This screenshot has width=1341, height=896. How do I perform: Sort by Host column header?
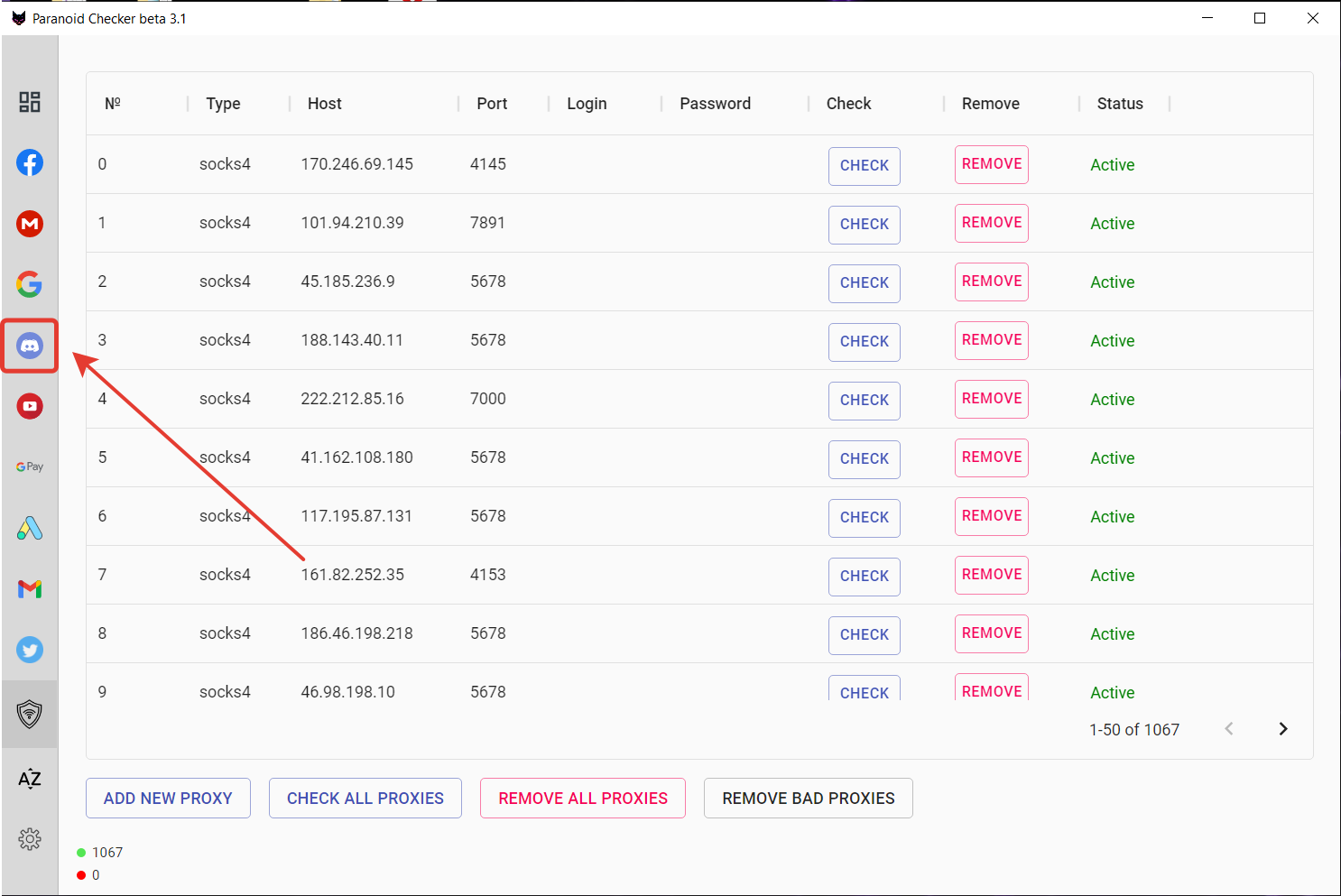[x=325, y=104]
